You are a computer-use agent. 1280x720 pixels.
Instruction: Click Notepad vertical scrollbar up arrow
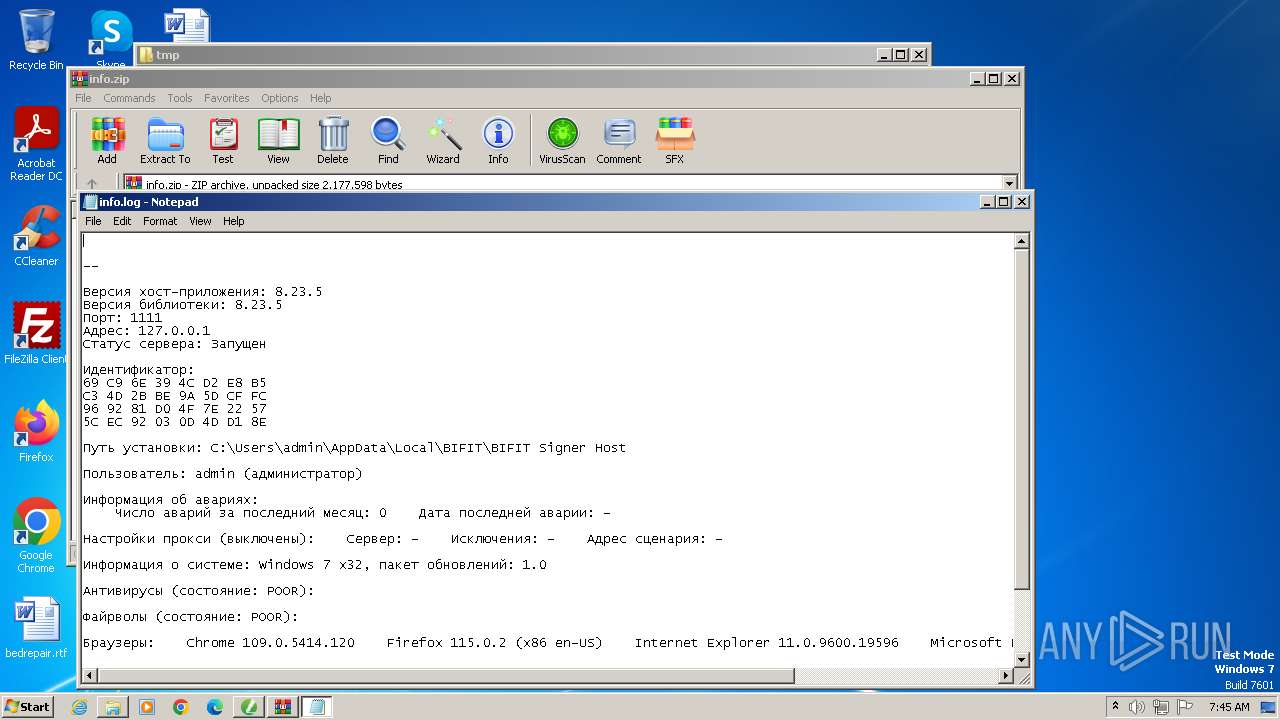1021,241
